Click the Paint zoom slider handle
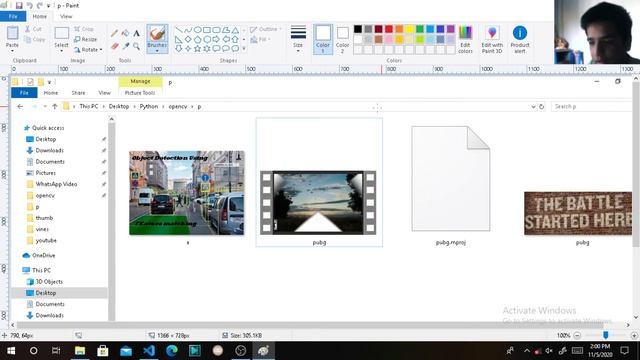 (606, 335)
